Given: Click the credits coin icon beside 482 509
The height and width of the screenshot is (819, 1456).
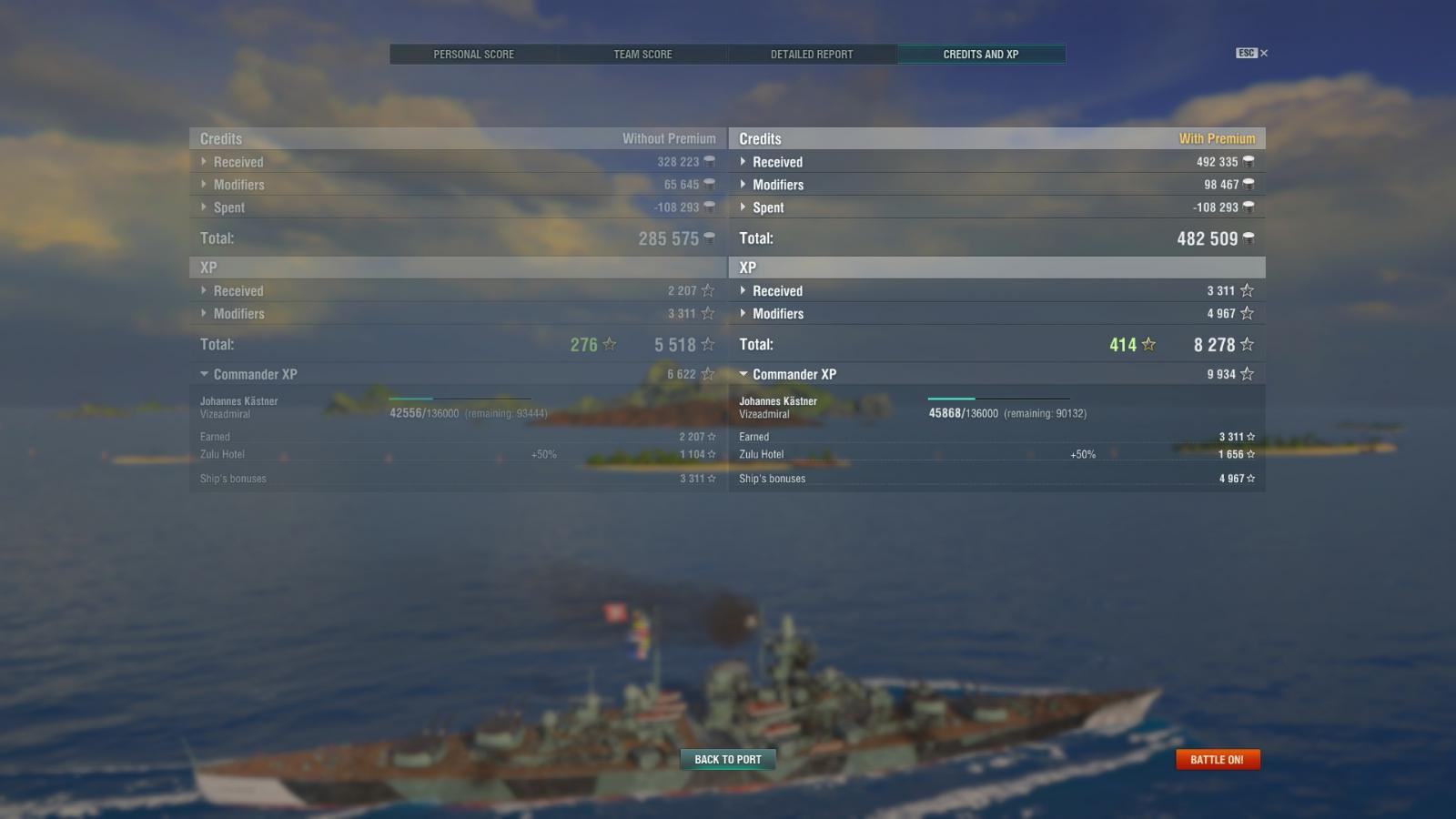Looking at the screenshot, I should pyautogui.click(x=1249, y=238).
